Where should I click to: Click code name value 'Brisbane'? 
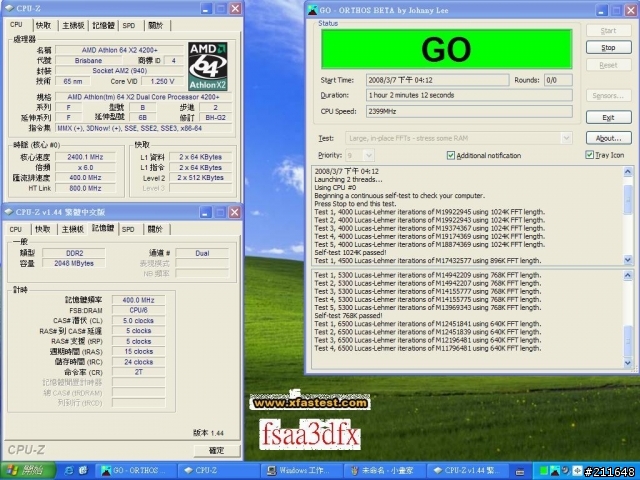tap(88, 60)
